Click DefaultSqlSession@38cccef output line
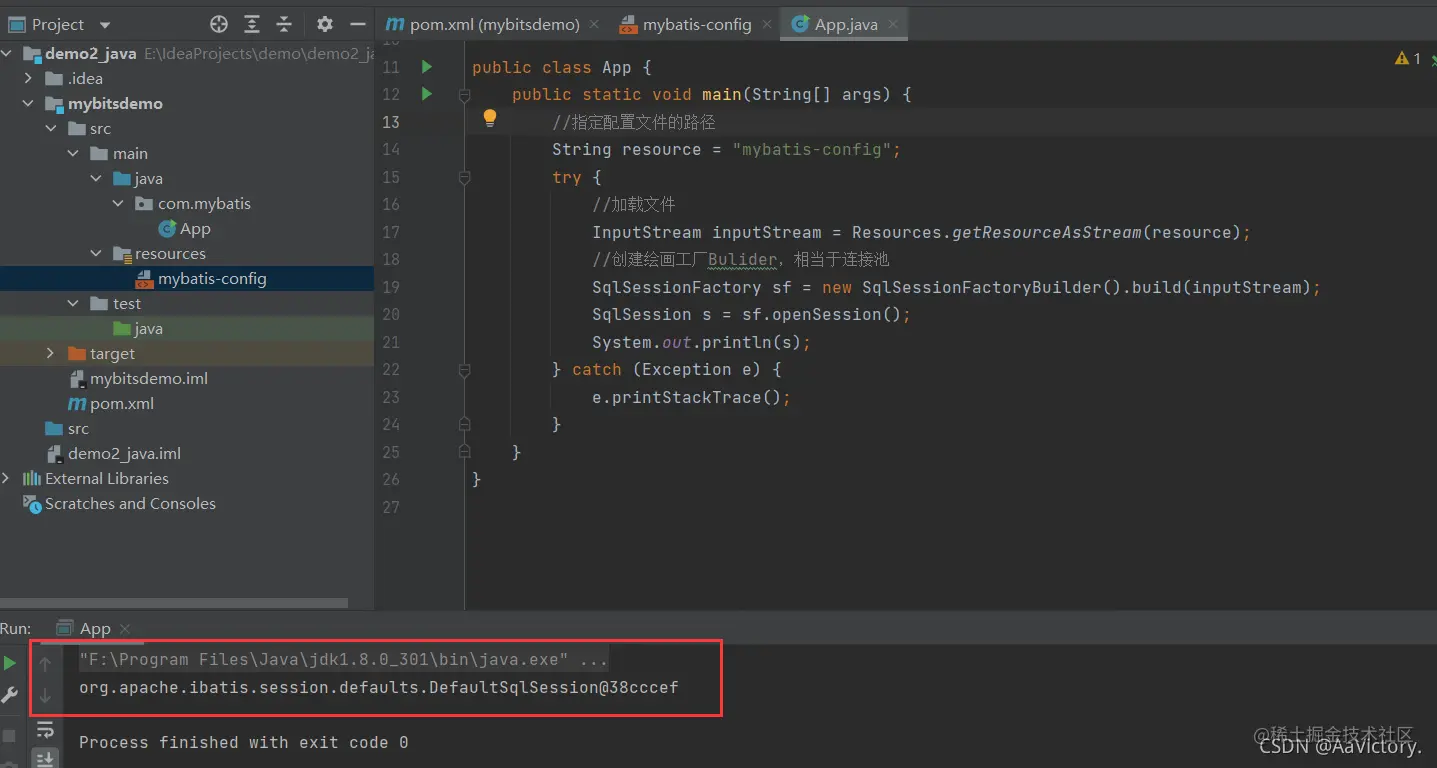The width and height of the screenshot is (1437, 768). pyautogui.click(x=379, y=688)
